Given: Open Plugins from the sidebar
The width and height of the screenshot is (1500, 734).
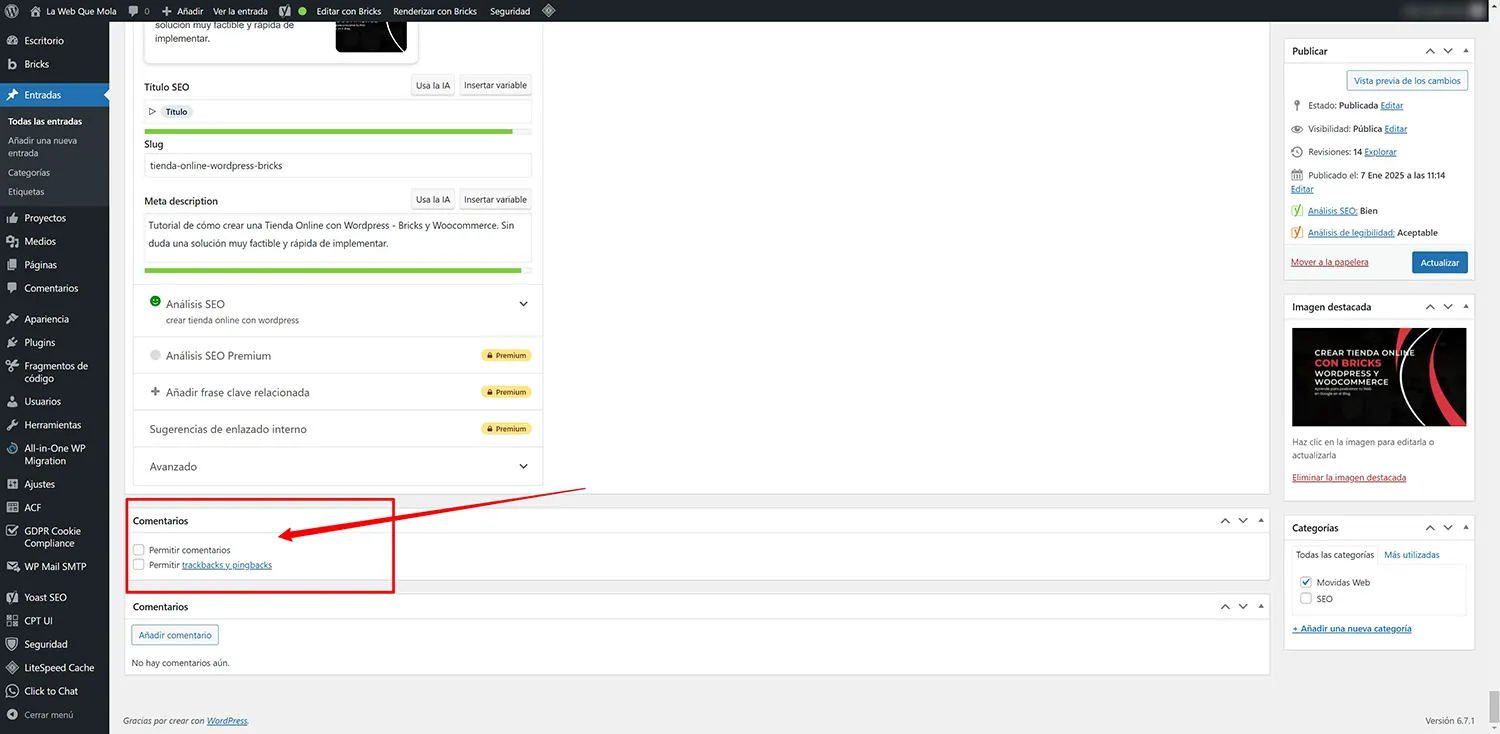Looking at the screenshot, I should [40, 342].
